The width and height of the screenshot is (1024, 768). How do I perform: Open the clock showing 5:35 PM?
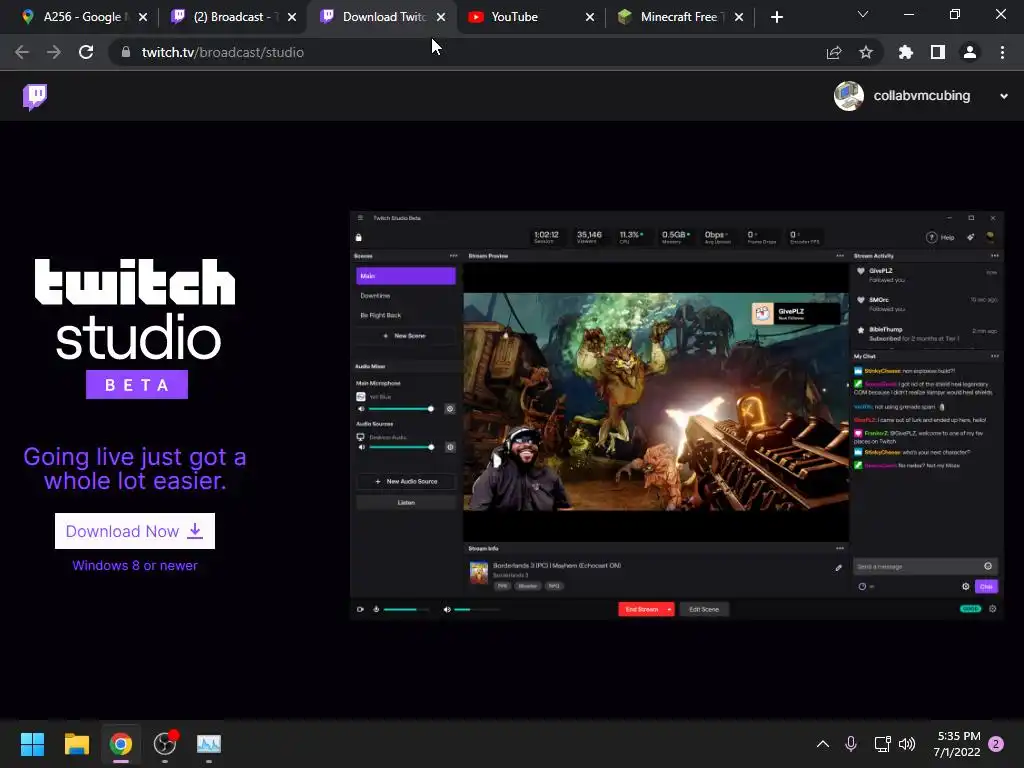[x=957, y=744]
